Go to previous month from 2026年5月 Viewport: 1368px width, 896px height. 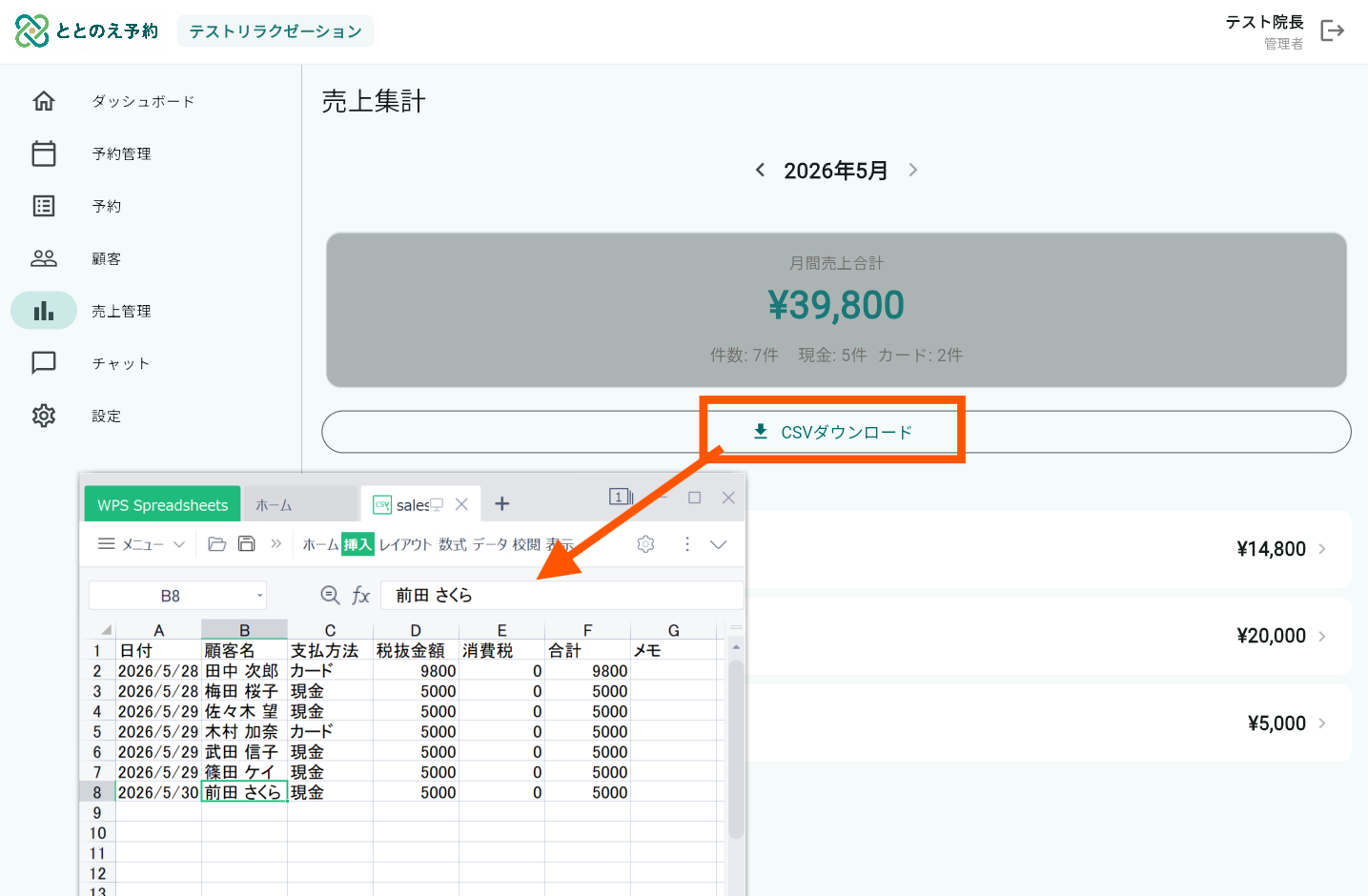coord(760,170)
